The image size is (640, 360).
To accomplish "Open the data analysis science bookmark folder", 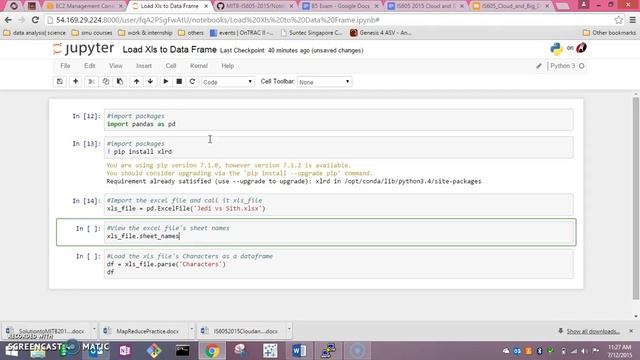I will click(35, 33).
